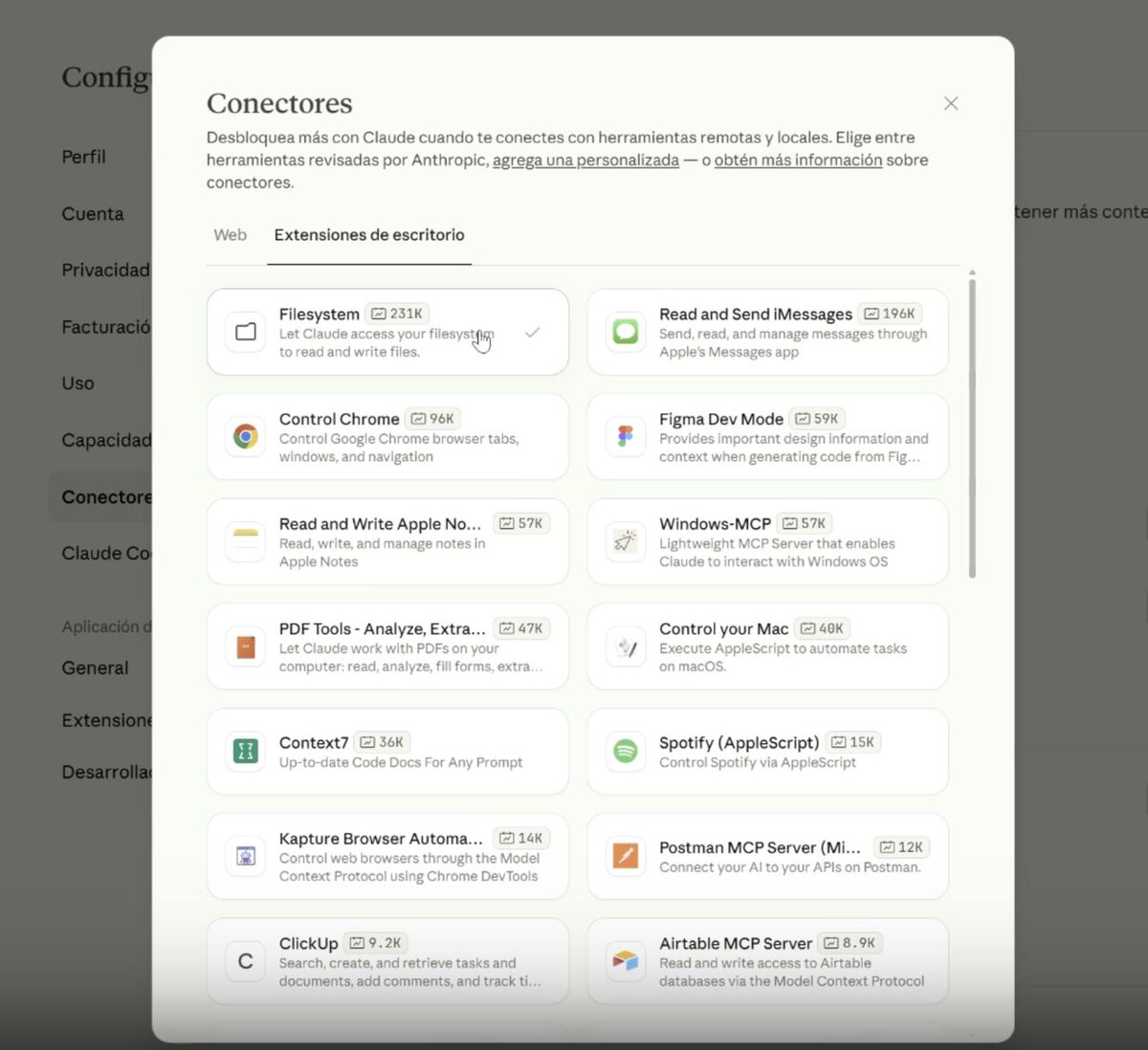Open Desarrollador in settings sidebar
1148x1050 pixels.
[106, 772]
